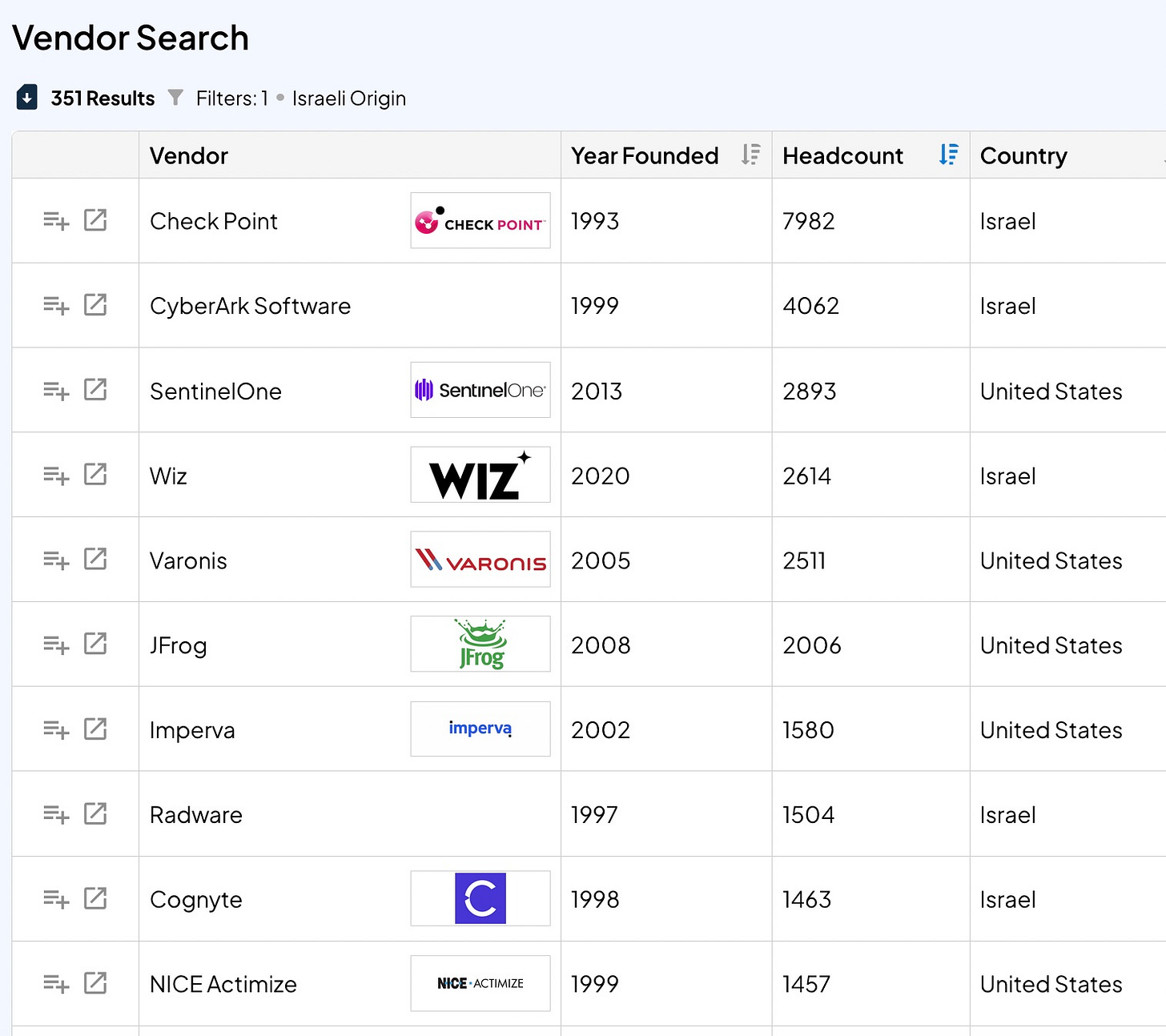
Task: Click the download results icon
Action: 27,98
